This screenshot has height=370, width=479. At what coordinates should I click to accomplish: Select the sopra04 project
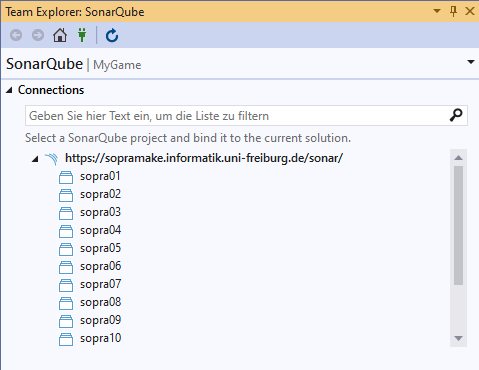coord(100,230)
